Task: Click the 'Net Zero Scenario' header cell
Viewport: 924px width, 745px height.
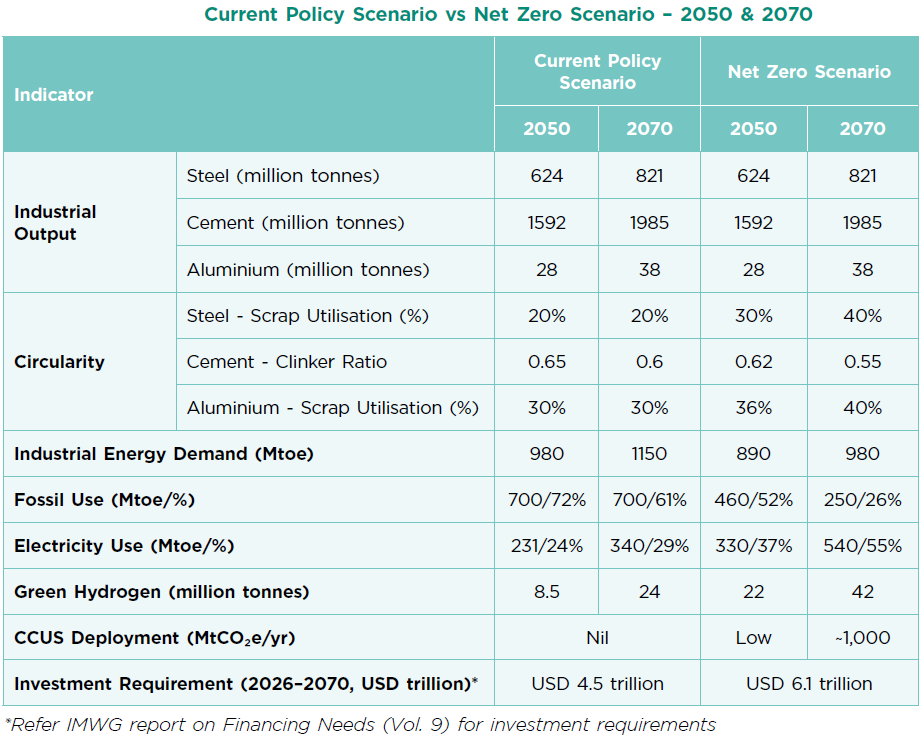Action: point(808,72)
